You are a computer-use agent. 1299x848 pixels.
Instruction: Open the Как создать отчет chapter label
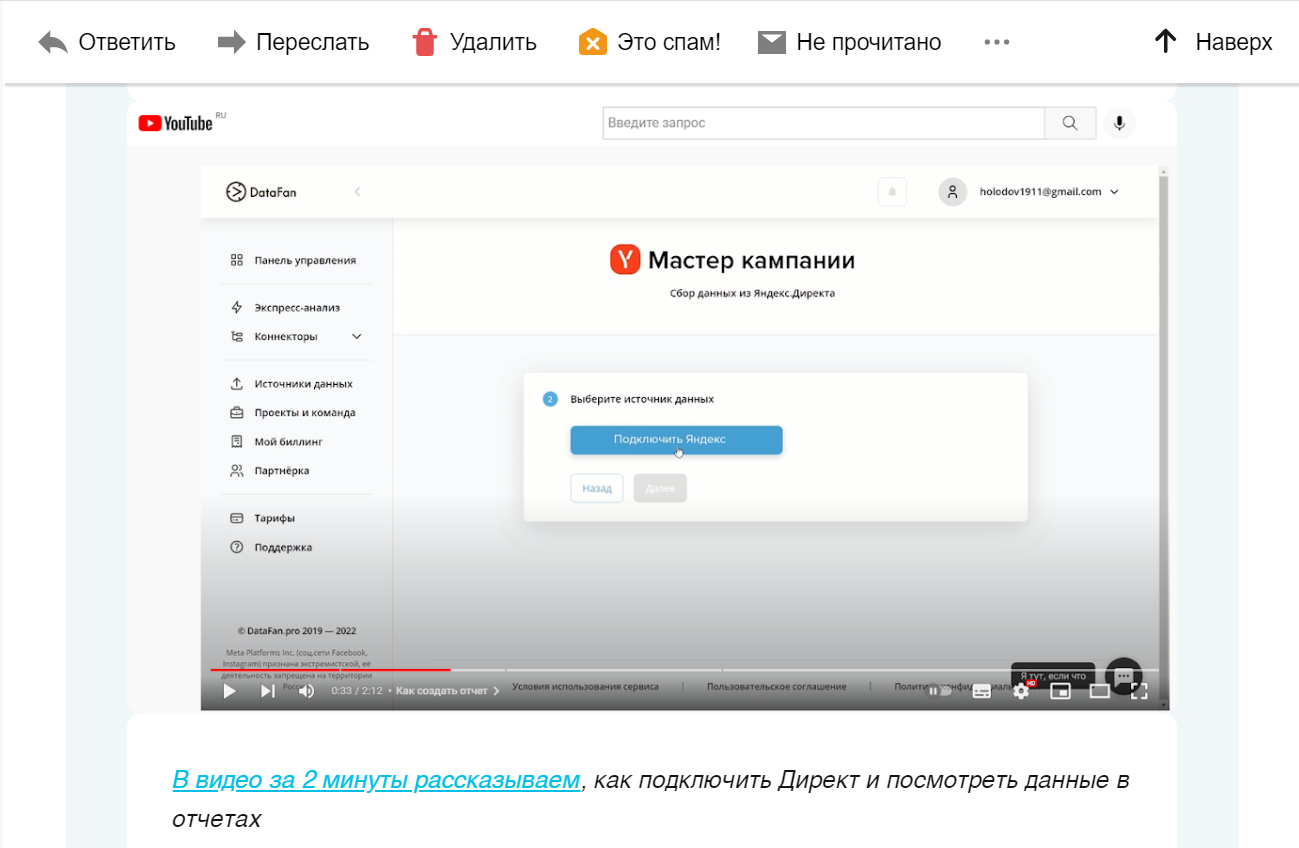pos(447,691)
